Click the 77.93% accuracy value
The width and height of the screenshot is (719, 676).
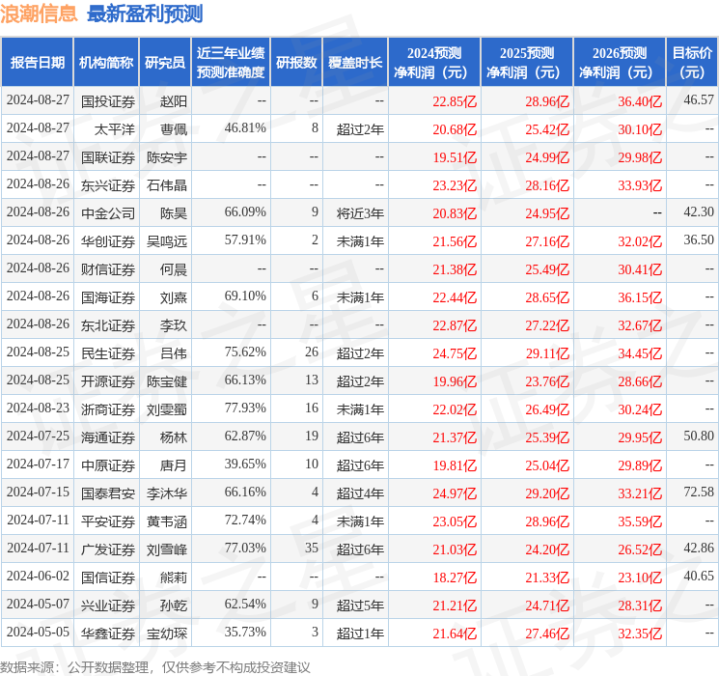[245, 408]
